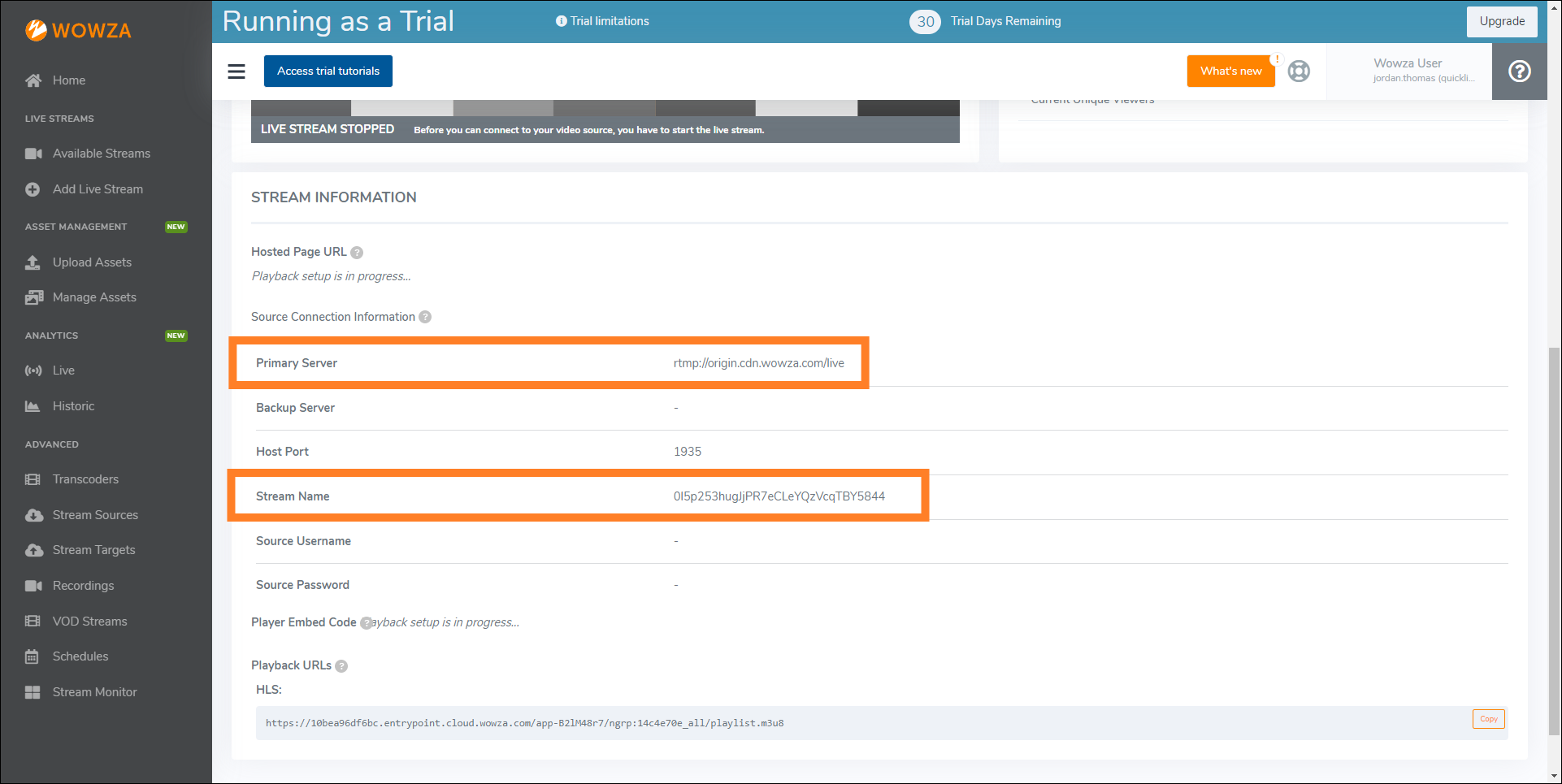
Task: Click the Trial limitations info icon
Action: 561,21
